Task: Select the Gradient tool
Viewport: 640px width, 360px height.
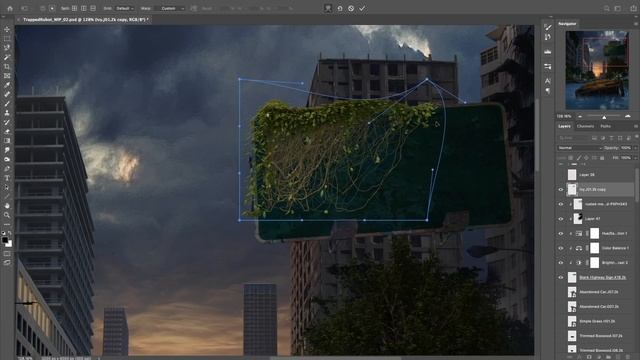Action: (x=7, y=141)
